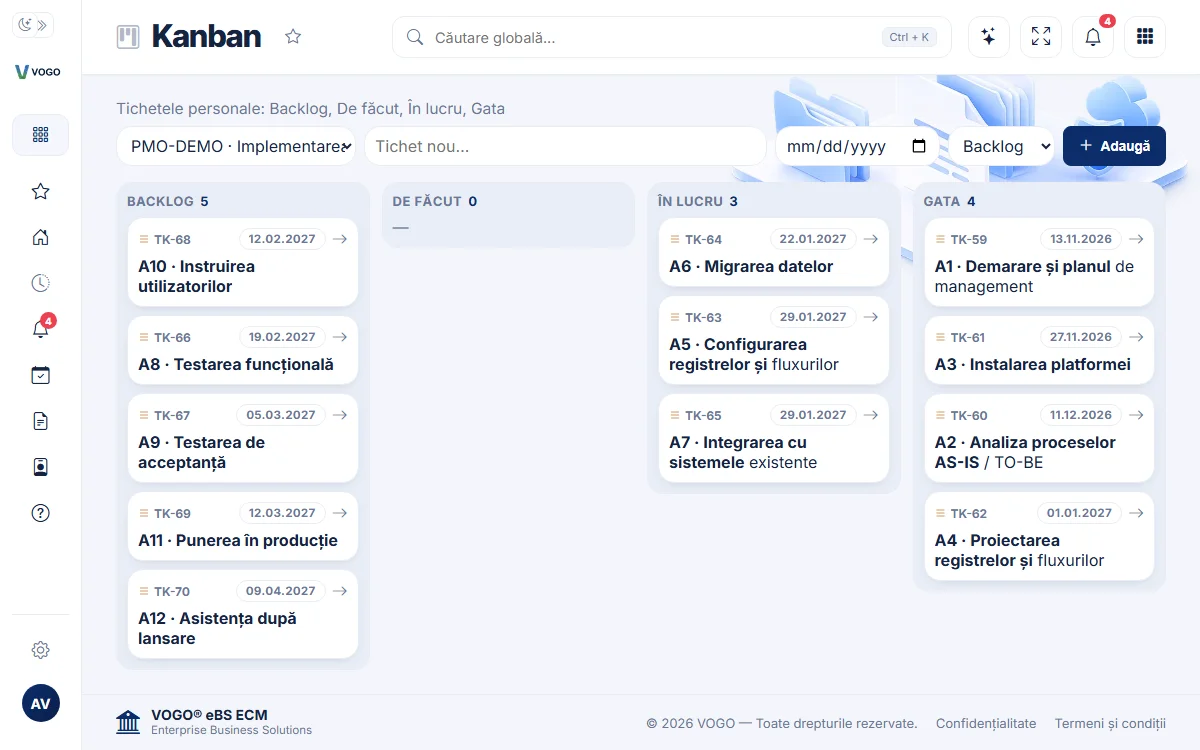Toggle the theme and sidebar collapse control

(33, 26)
